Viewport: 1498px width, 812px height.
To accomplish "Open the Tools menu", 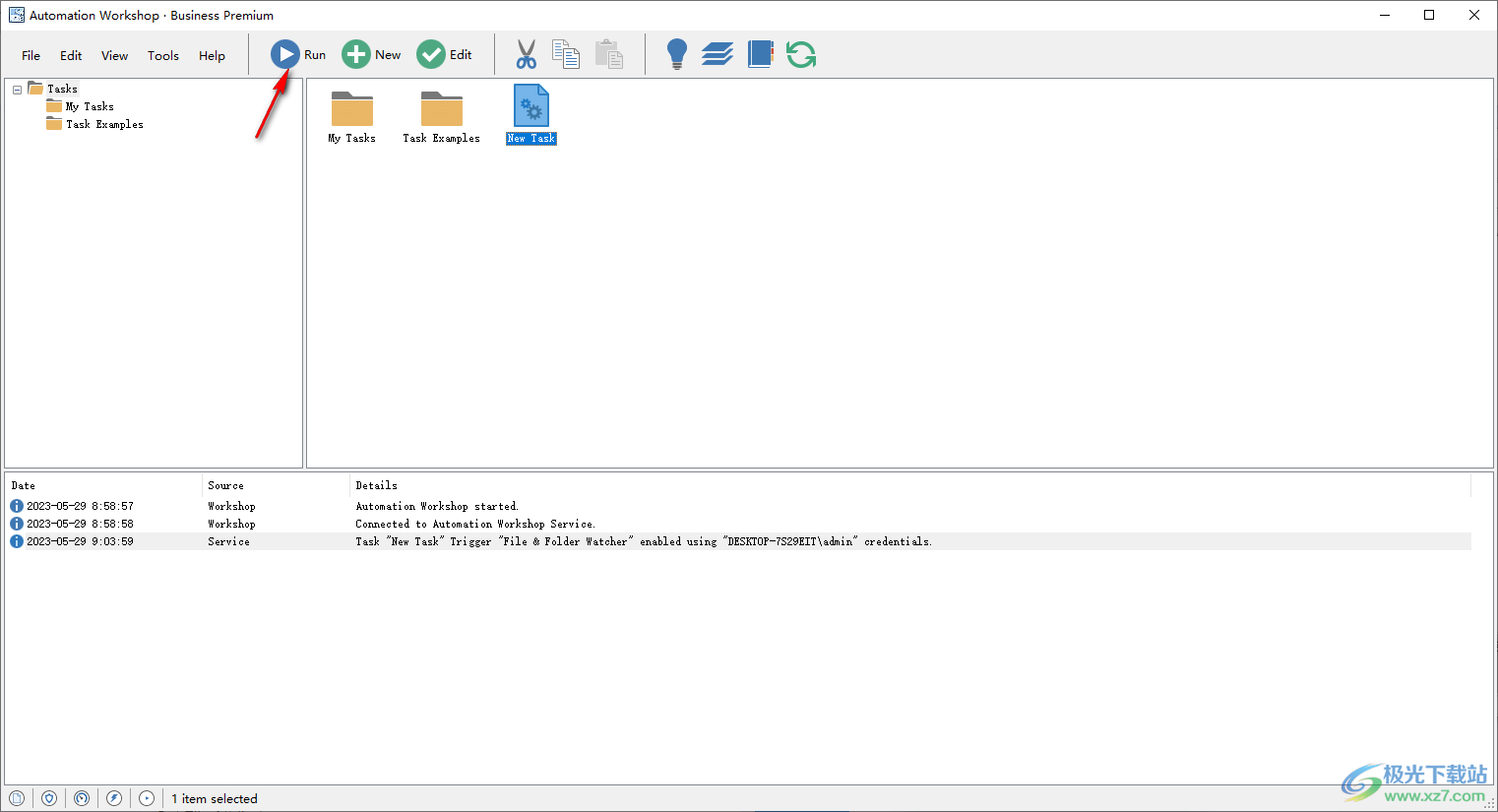I will [x=163, y=55].
